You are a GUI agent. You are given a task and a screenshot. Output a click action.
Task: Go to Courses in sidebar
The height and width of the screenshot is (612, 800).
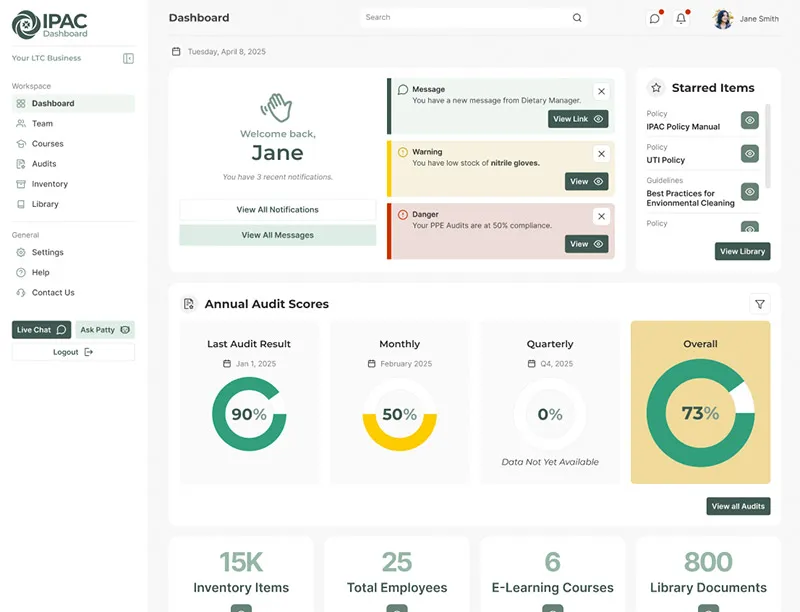[73, 144]
